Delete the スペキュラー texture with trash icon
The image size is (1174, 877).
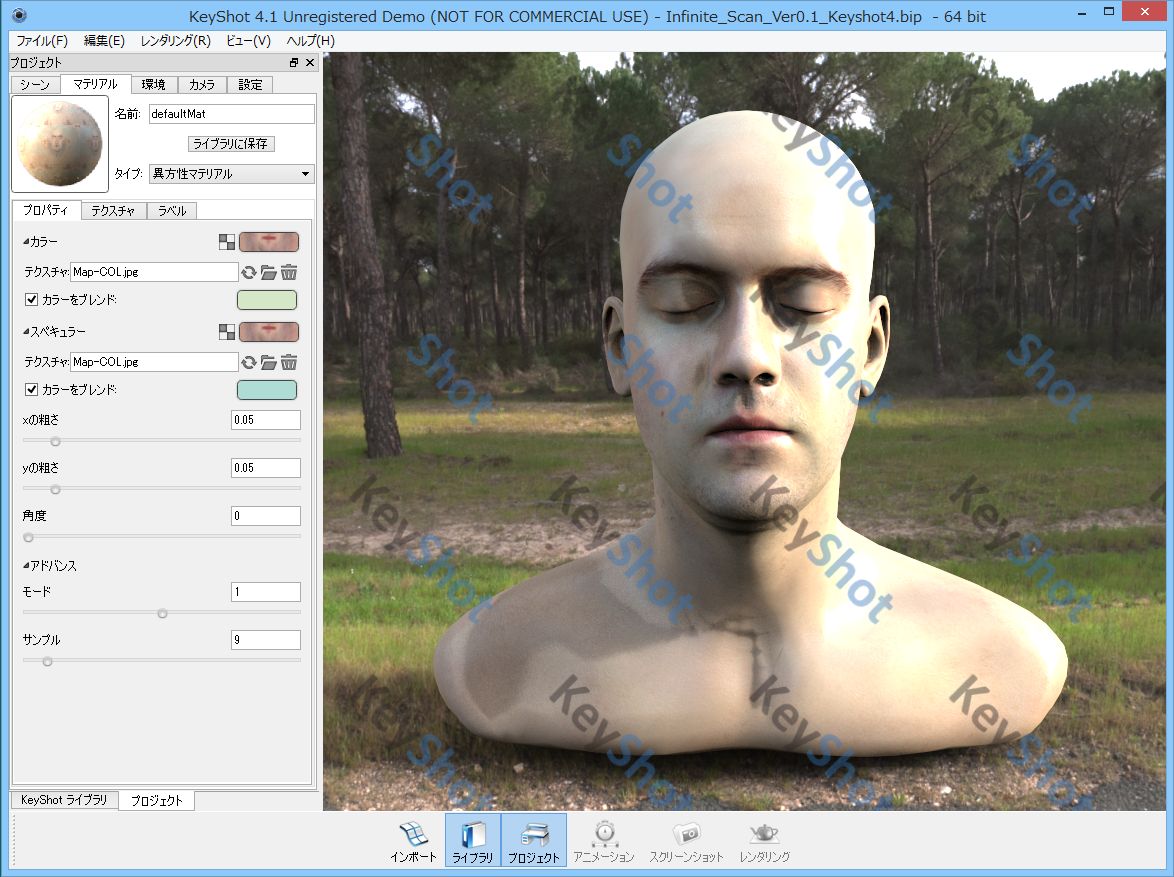point(289,362)
